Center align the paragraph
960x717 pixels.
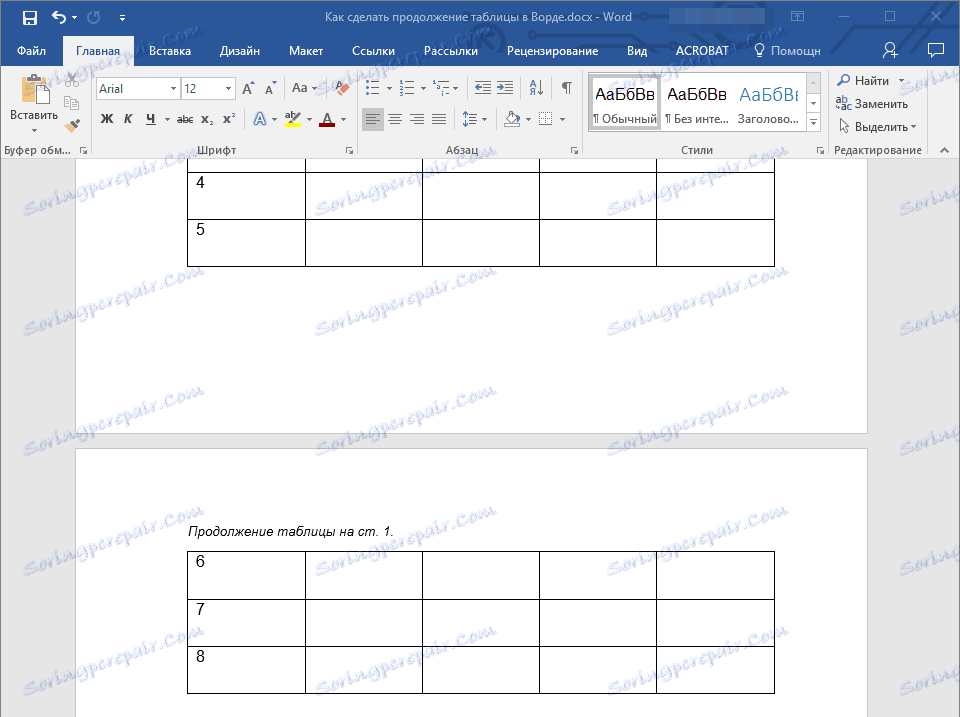395,119
